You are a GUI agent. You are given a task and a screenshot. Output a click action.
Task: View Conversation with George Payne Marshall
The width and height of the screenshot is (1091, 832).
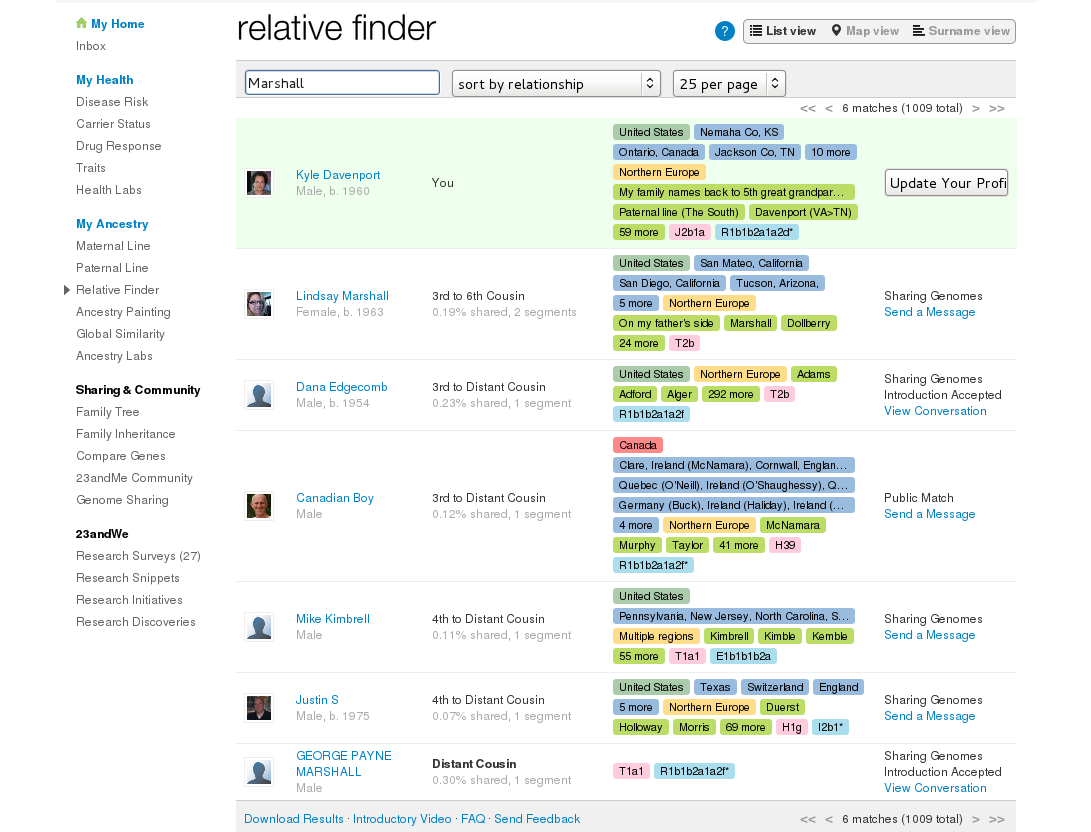[x=935, y=788]
